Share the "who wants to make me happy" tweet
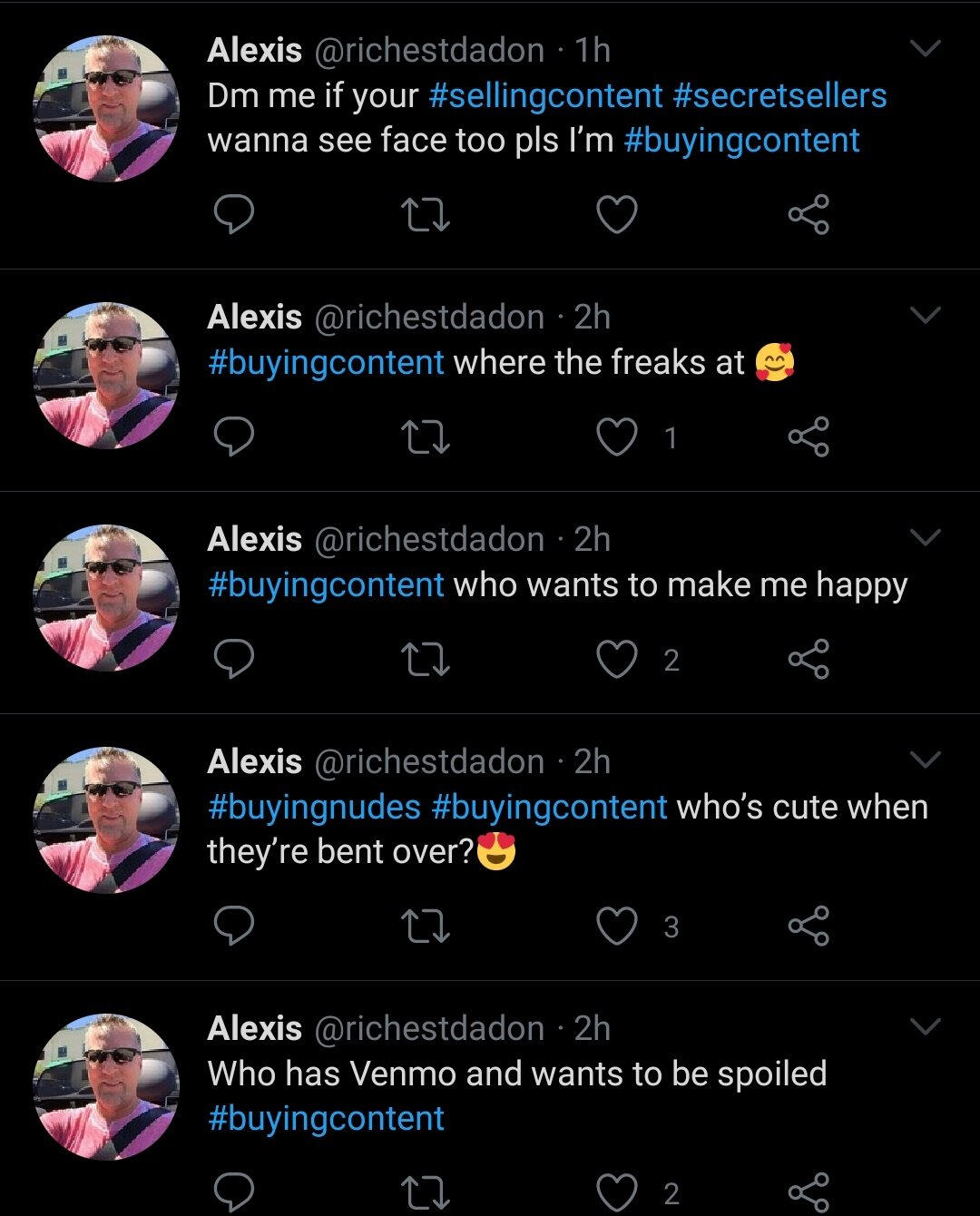The image size is (980, 1216). (808, 659)
